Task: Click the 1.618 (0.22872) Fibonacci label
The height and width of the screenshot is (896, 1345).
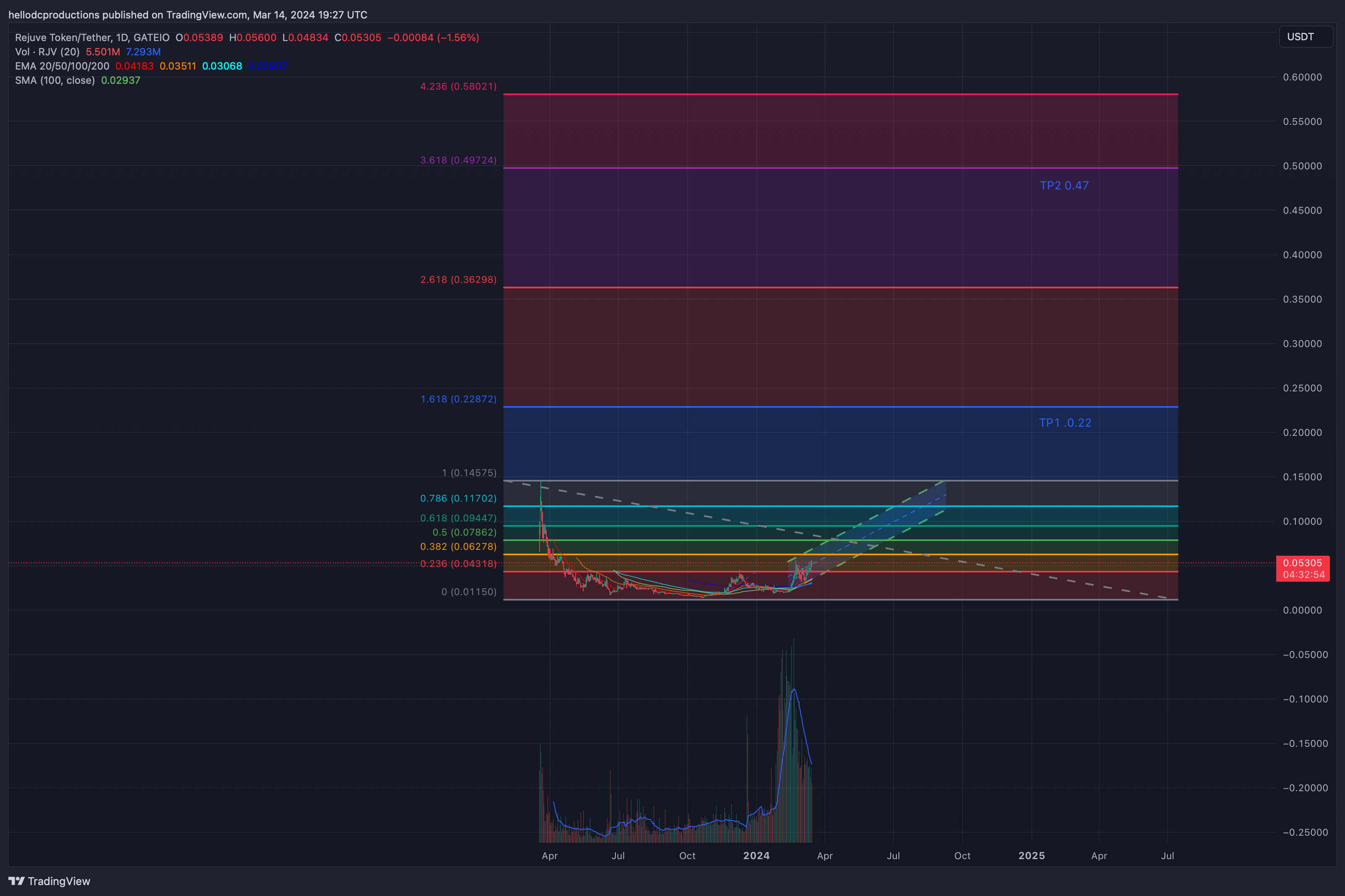Action: pos(458,399)
